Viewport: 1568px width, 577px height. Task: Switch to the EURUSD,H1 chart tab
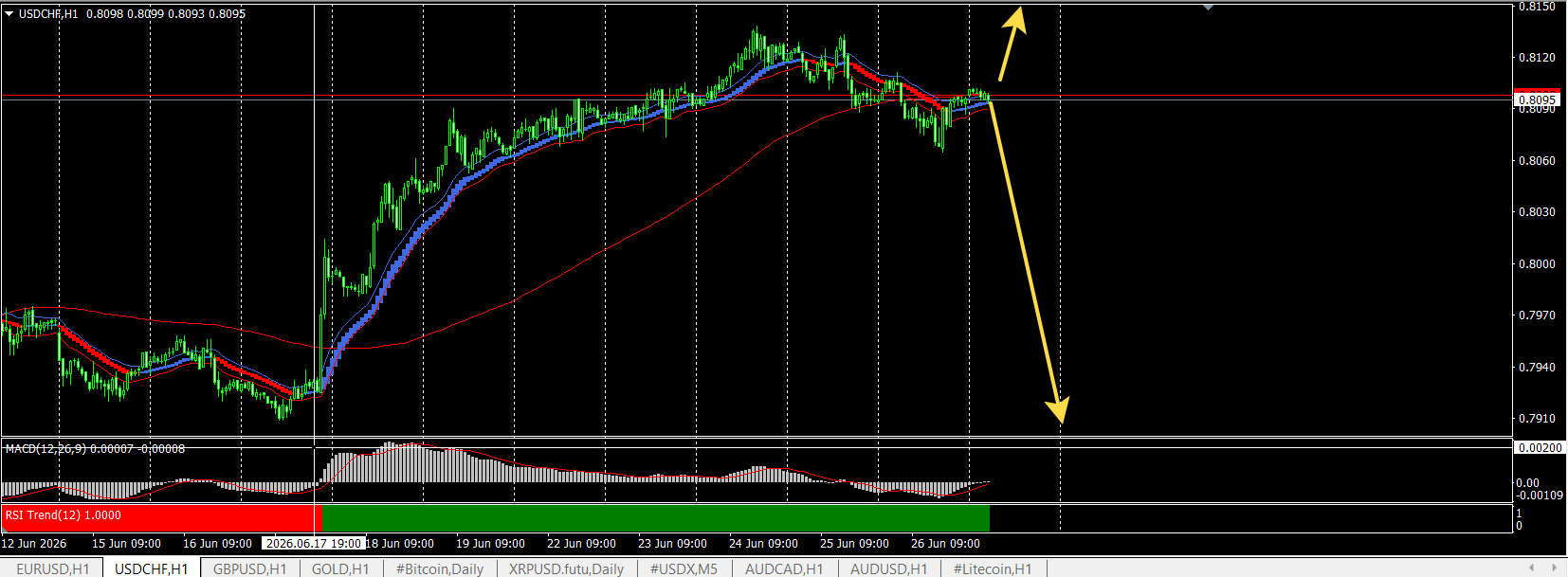[x=53, y=568]
